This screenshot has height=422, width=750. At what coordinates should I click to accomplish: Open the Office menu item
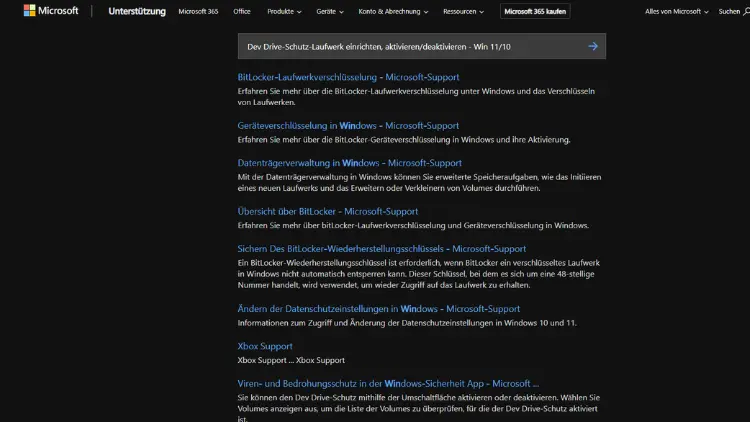[242, 11]
